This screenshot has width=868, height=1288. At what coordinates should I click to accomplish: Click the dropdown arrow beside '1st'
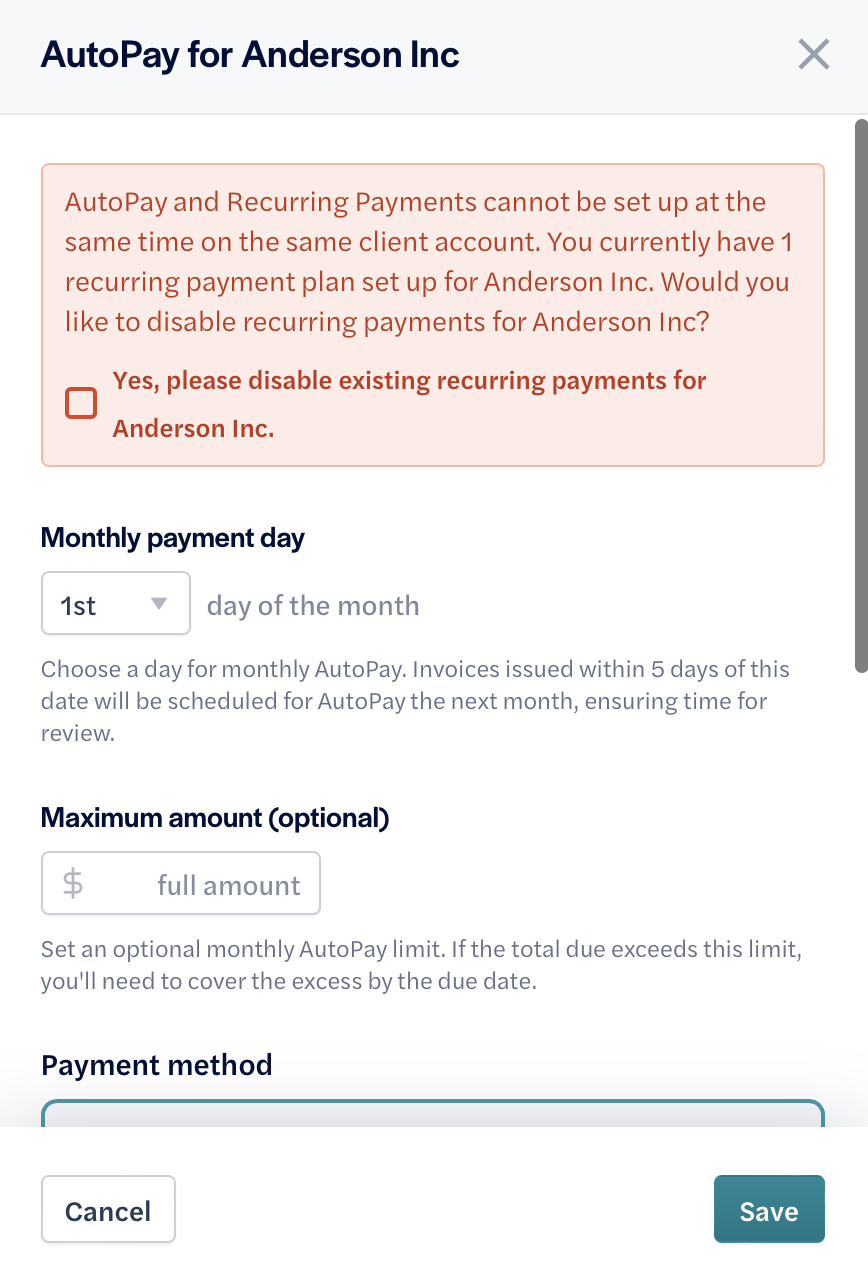point(158,603)
